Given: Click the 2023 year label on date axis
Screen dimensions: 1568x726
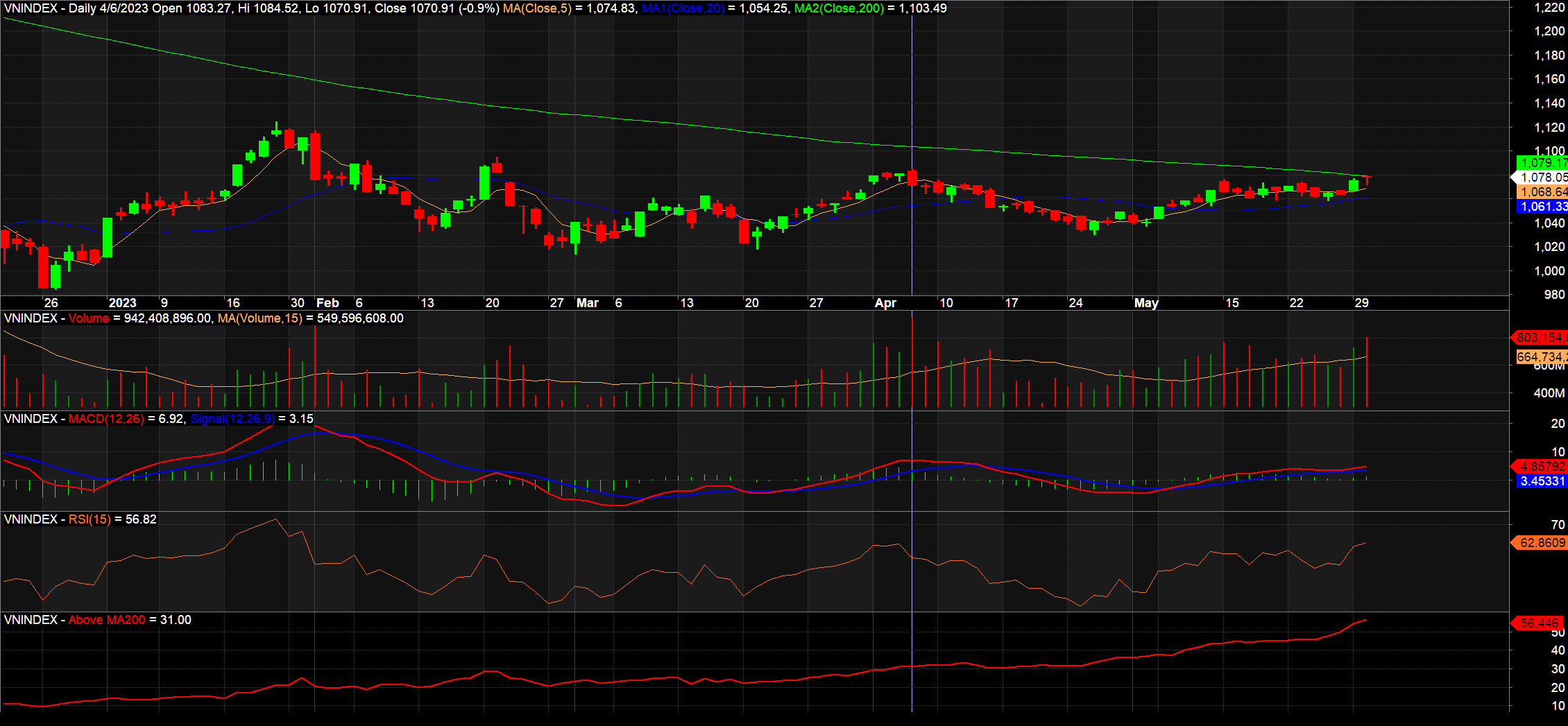Looking at the screenshot, I should [122, 303].
